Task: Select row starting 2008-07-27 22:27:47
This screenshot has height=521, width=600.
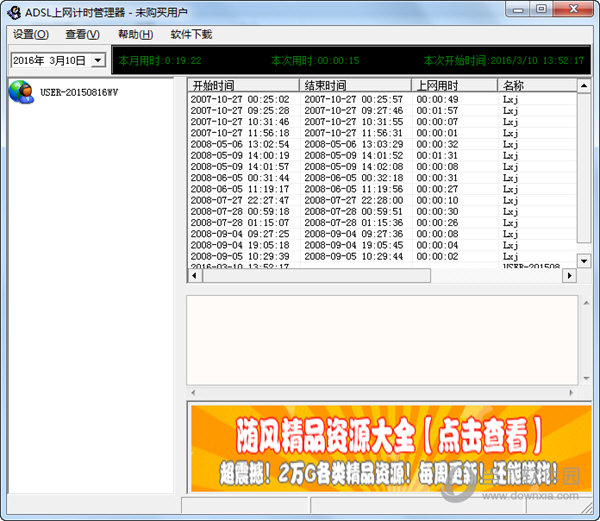Action: pos(382,200)
